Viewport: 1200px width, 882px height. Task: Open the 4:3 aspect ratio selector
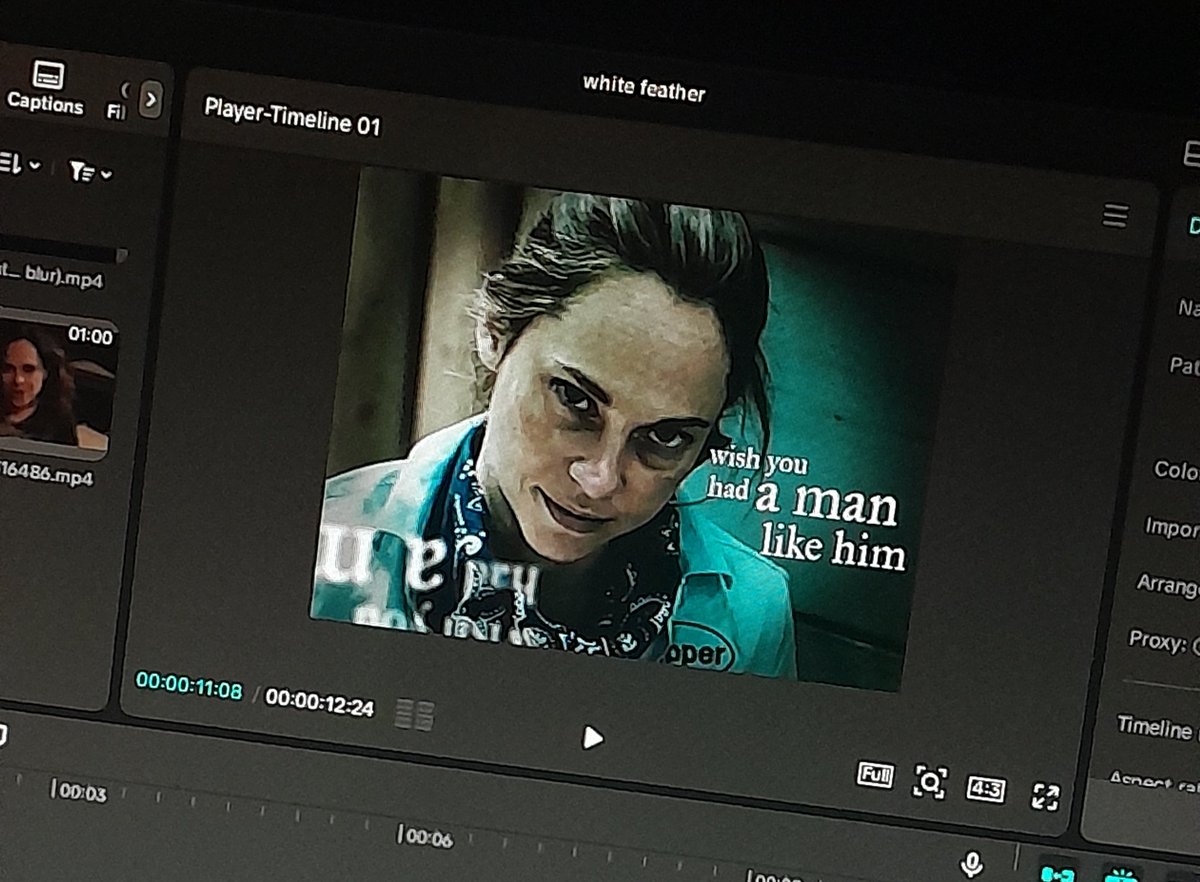tap(986, 789)
